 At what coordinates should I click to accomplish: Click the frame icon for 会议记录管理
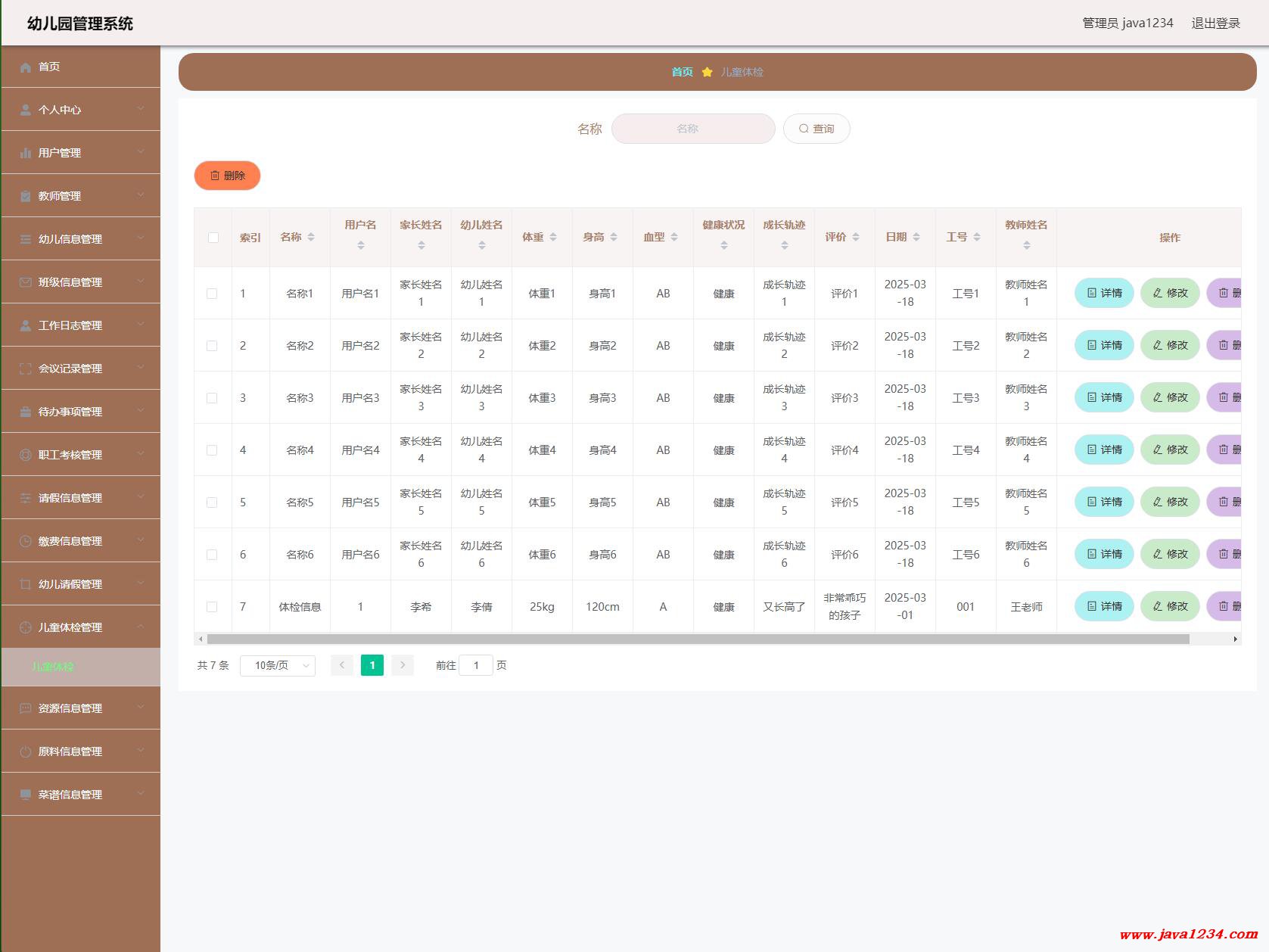click(25, 369)
